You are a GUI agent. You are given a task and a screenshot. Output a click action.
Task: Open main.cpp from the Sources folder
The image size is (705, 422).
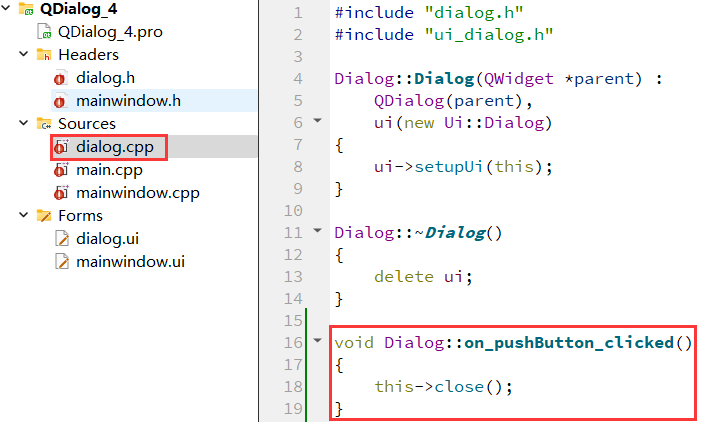[x=109, y=170]
